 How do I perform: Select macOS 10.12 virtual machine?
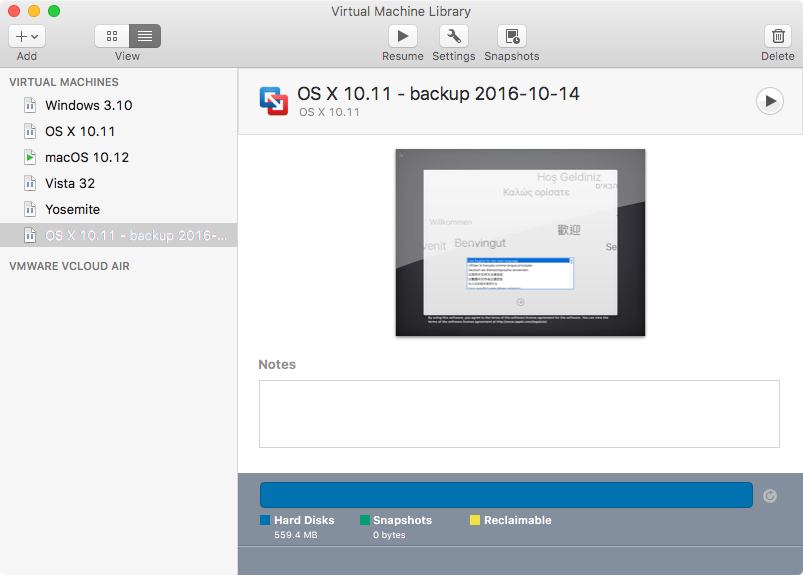(x=118, y=158)
